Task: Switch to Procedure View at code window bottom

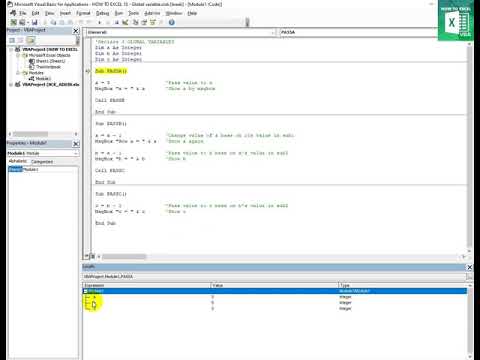Action: pos(87,256)
